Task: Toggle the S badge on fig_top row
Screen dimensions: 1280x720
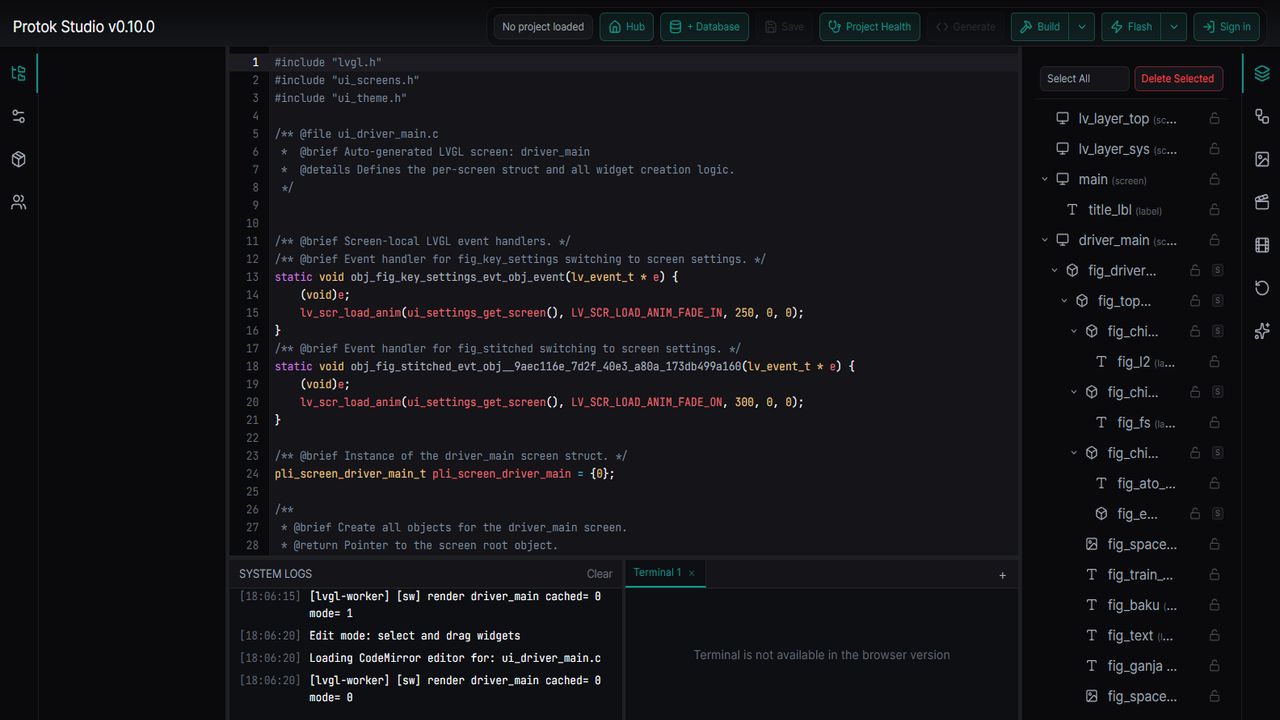Action: coord(1217,301)
